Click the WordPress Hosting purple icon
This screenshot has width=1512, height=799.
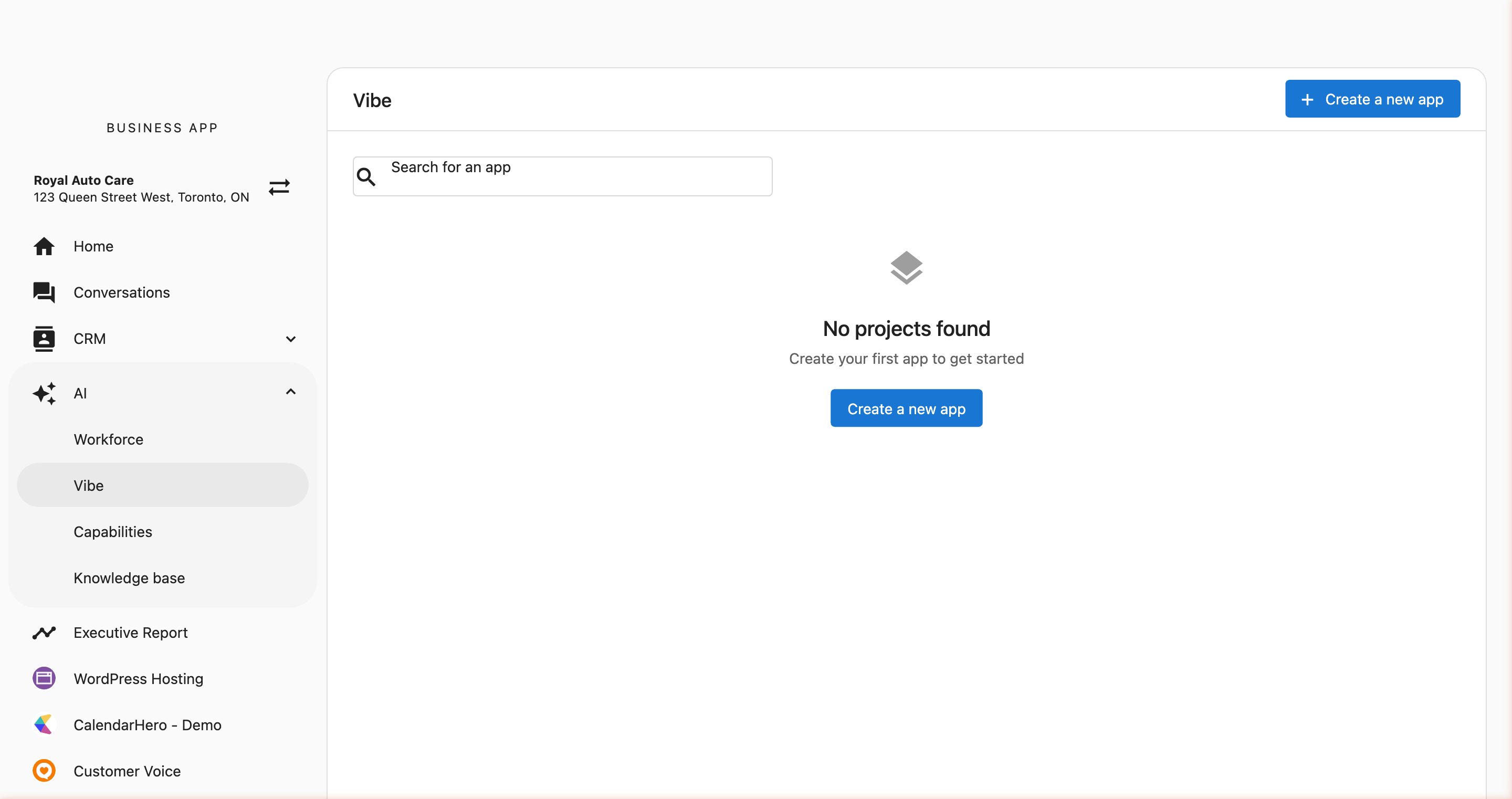(44, 679)
